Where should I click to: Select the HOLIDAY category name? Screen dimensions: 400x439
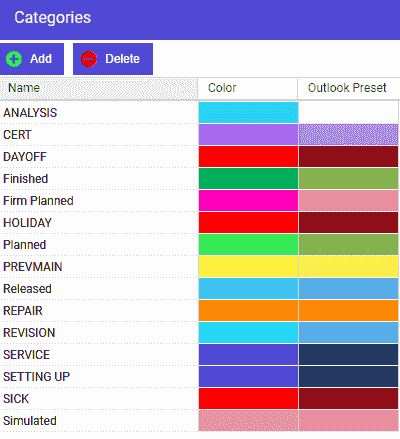click(27, 223)
